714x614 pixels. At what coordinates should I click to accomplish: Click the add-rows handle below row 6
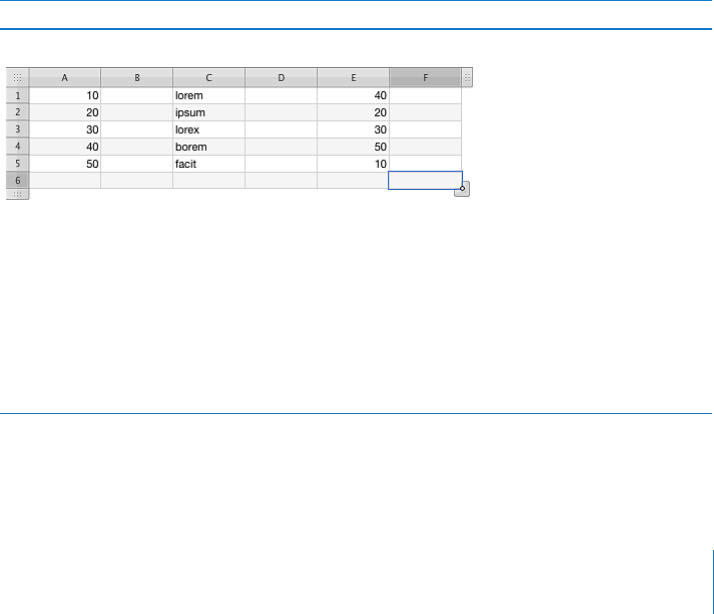click(17, 194)
